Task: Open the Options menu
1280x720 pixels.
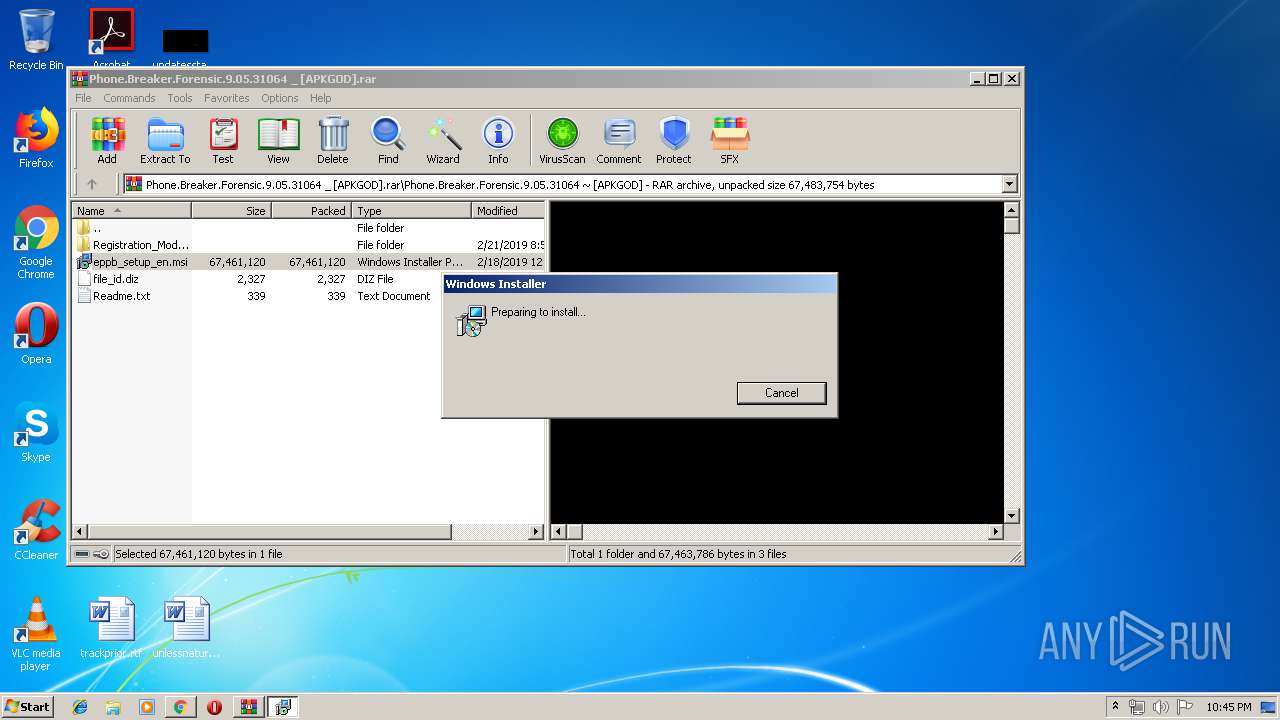Action: 280,98
